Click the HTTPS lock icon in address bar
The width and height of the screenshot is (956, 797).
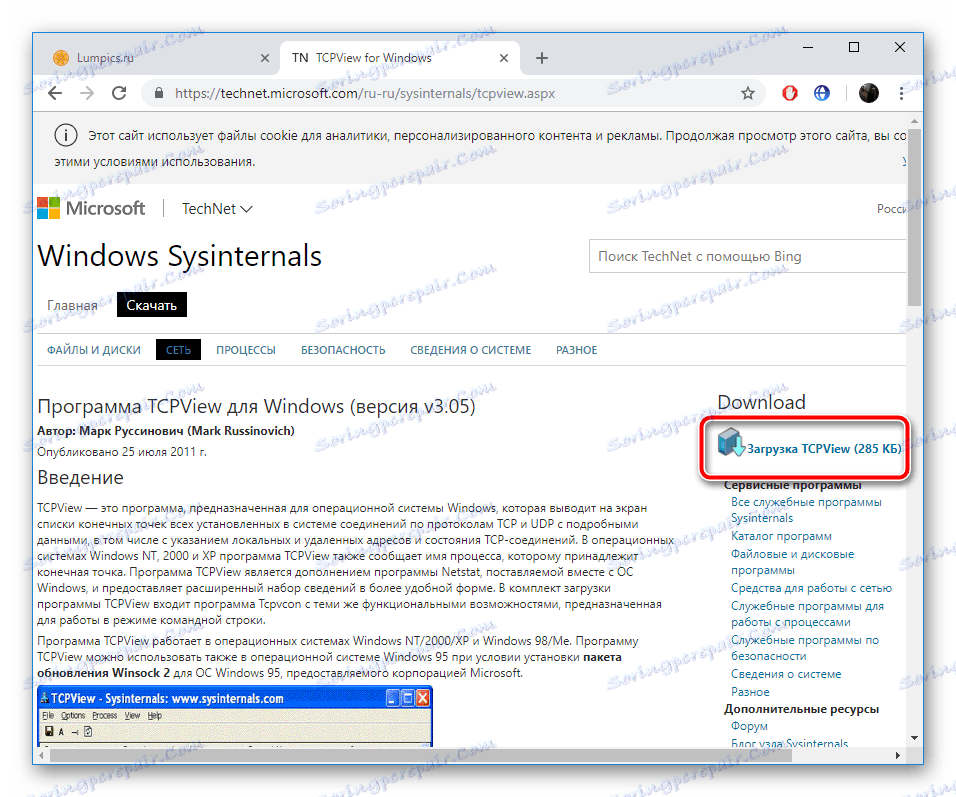pyautogui.click(x=158, y=93)
